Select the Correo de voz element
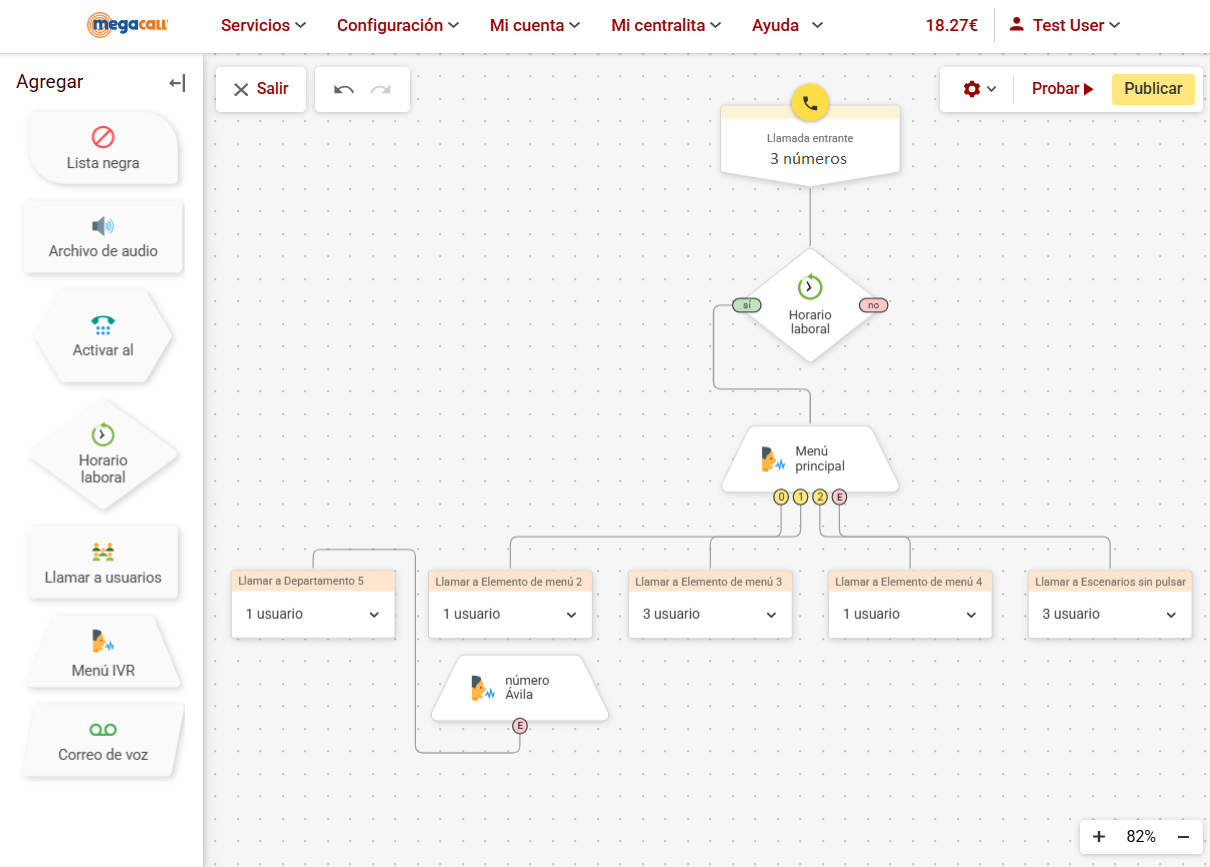The width and height of the screenshot is (1210, 867). pyautogui.click(x=103, y=740)
